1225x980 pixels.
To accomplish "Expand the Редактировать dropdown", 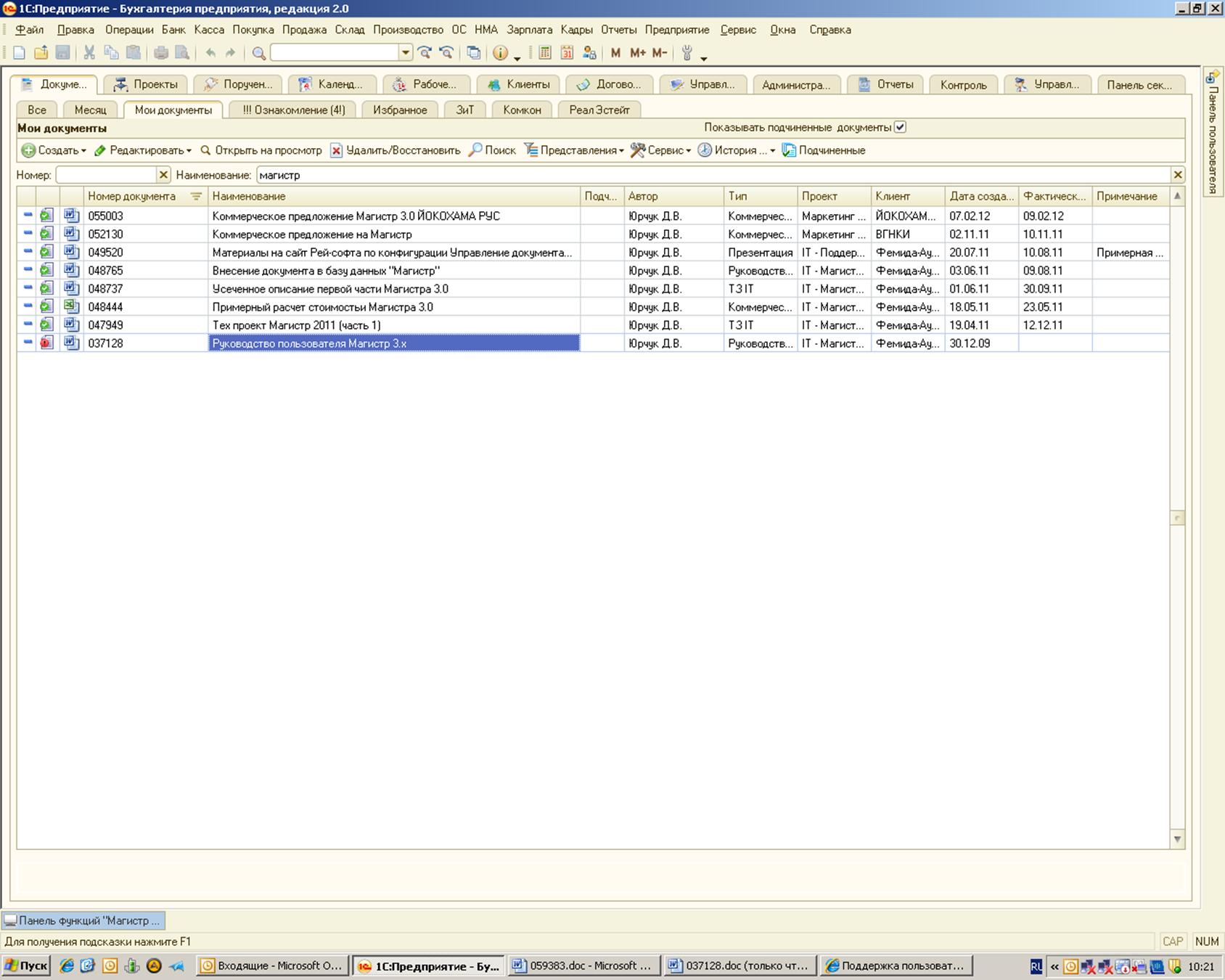I will 189,151.
